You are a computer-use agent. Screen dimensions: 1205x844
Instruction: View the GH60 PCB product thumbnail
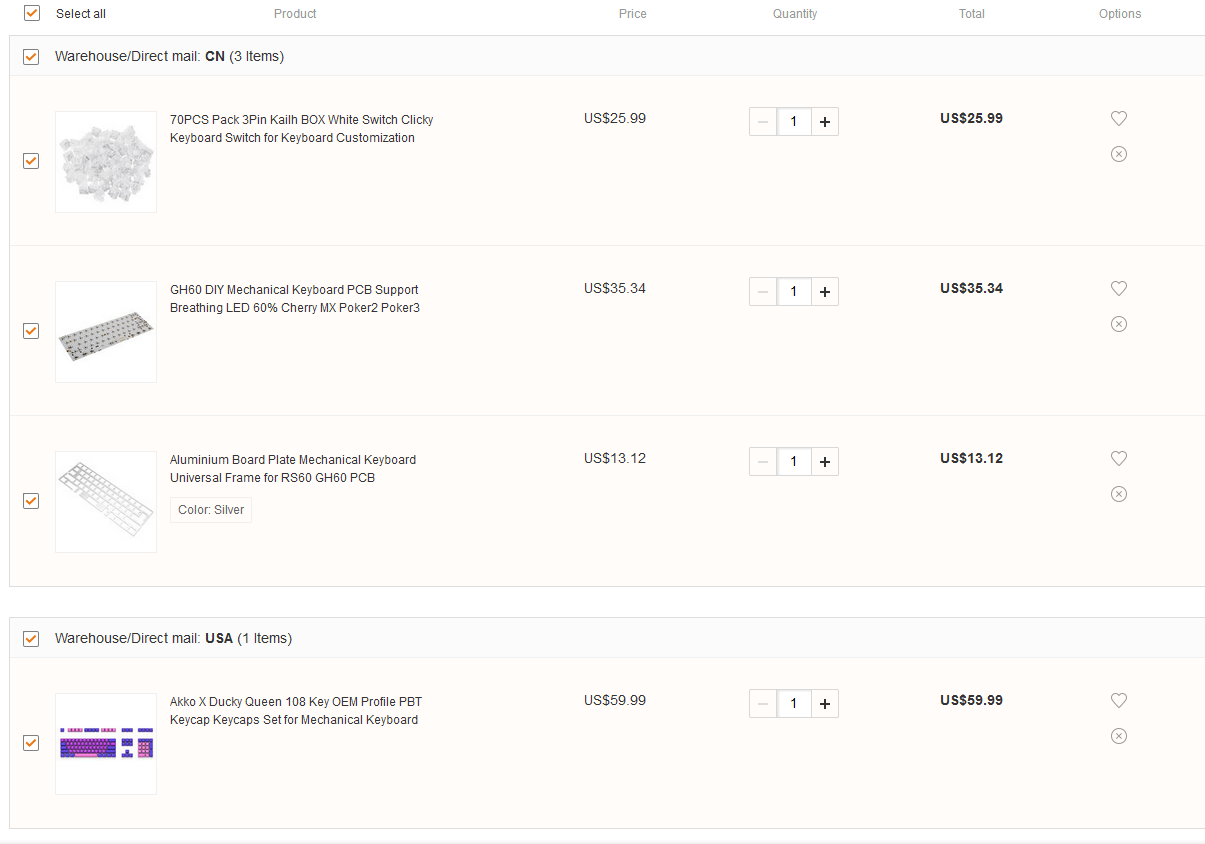click(x=106, y=332)
